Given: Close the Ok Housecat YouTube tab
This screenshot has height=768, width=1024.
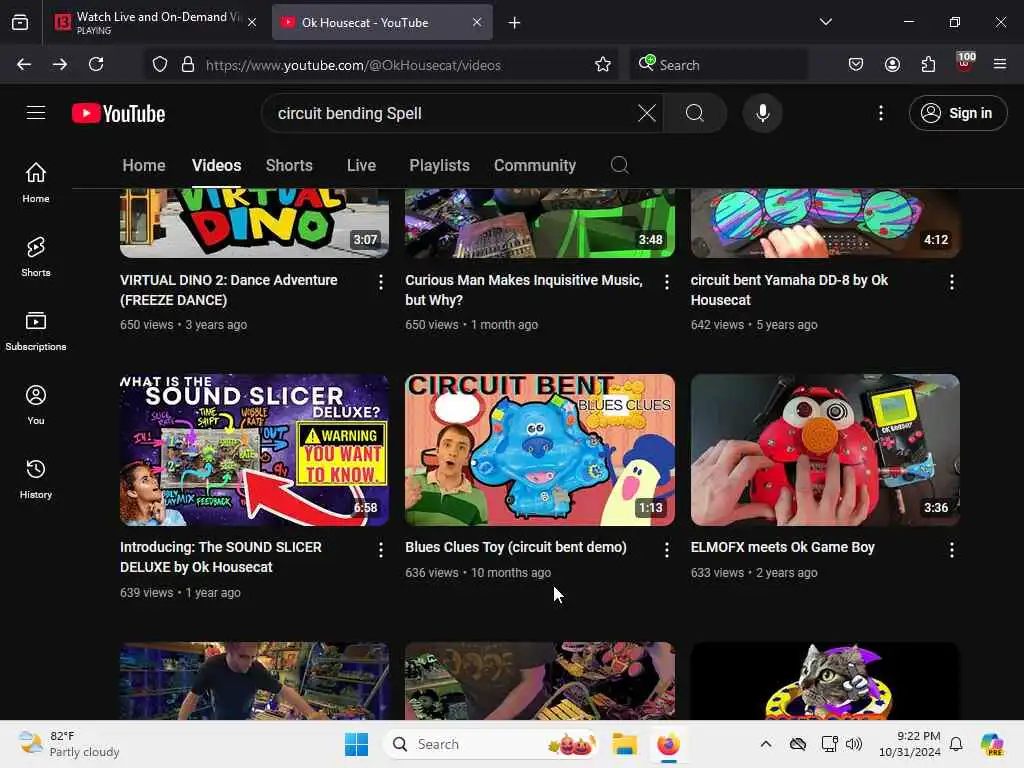Looking at the screenshot, I should click(477, 22).
